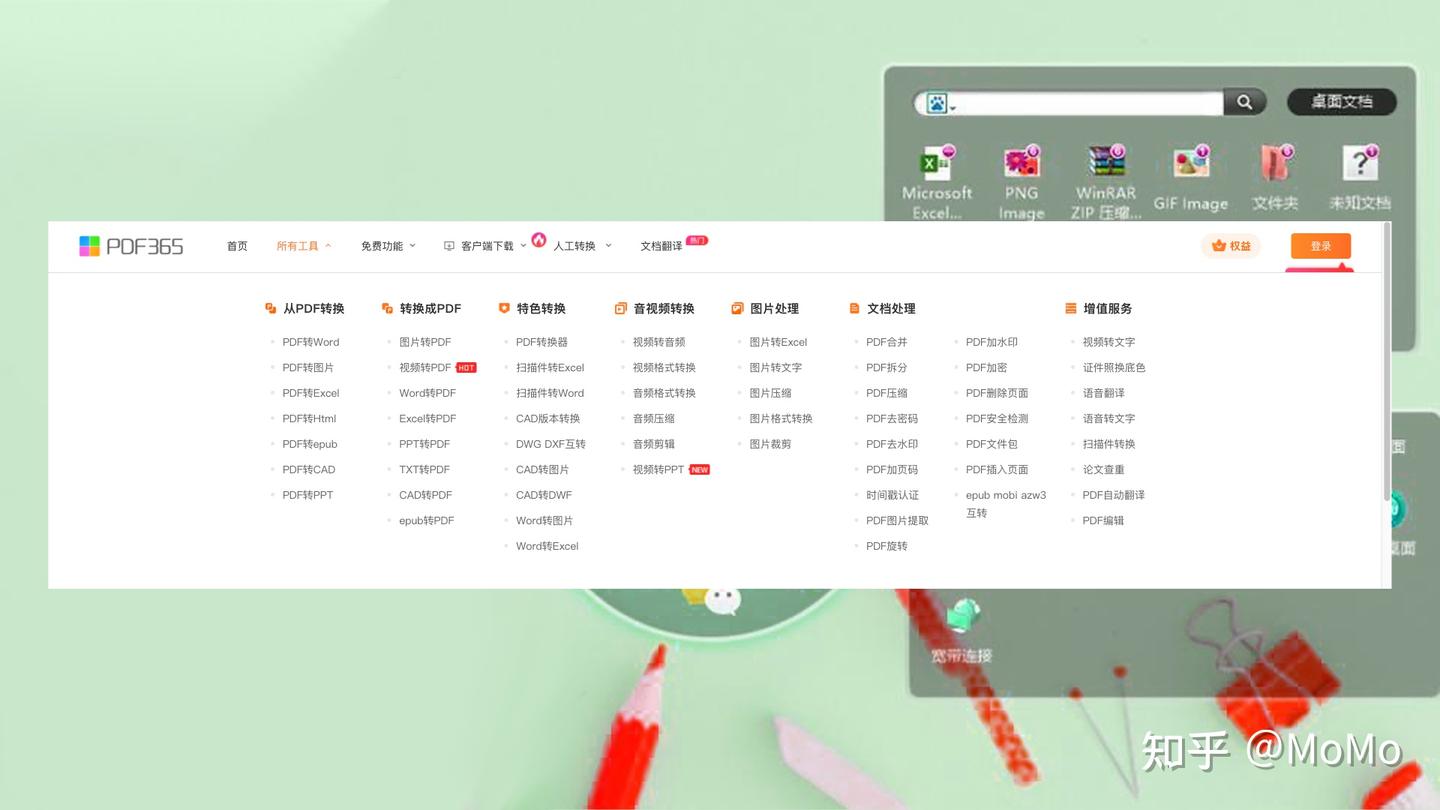Select the PDF加水印 link
The height and width of the screenshot is (810, 1440).
point(992,342)
